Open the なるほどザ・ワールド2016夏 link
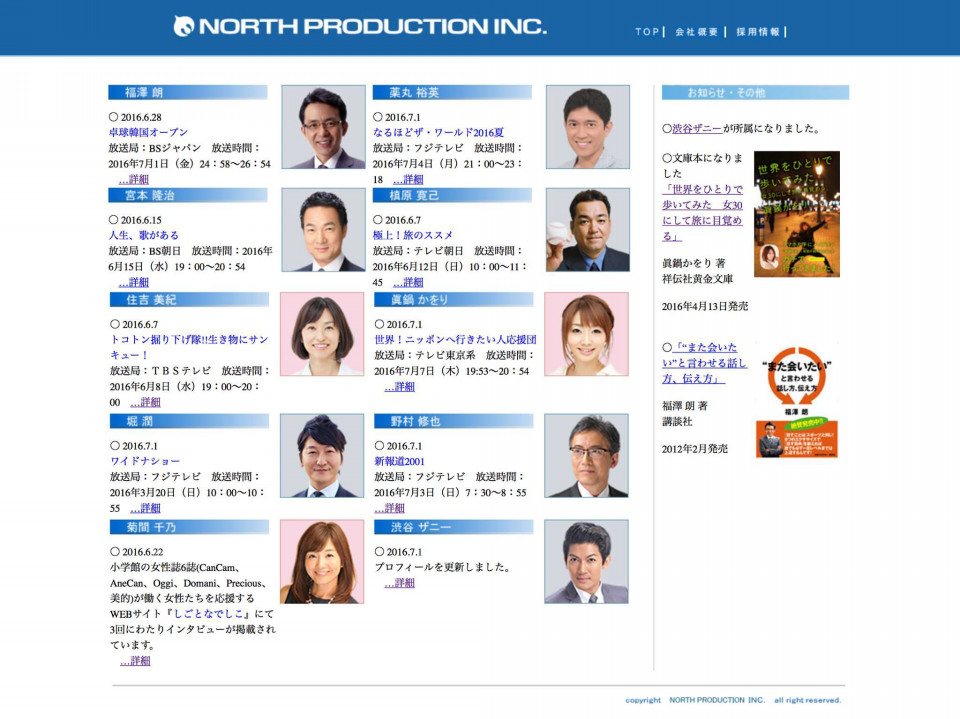This screenshot has width=960, height=719. point(438,132)
